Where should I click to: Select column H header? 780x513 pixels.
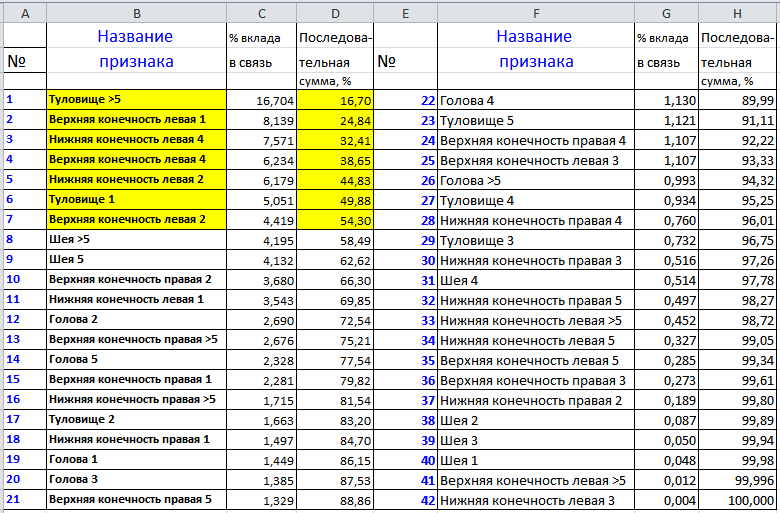pos(738,13)
